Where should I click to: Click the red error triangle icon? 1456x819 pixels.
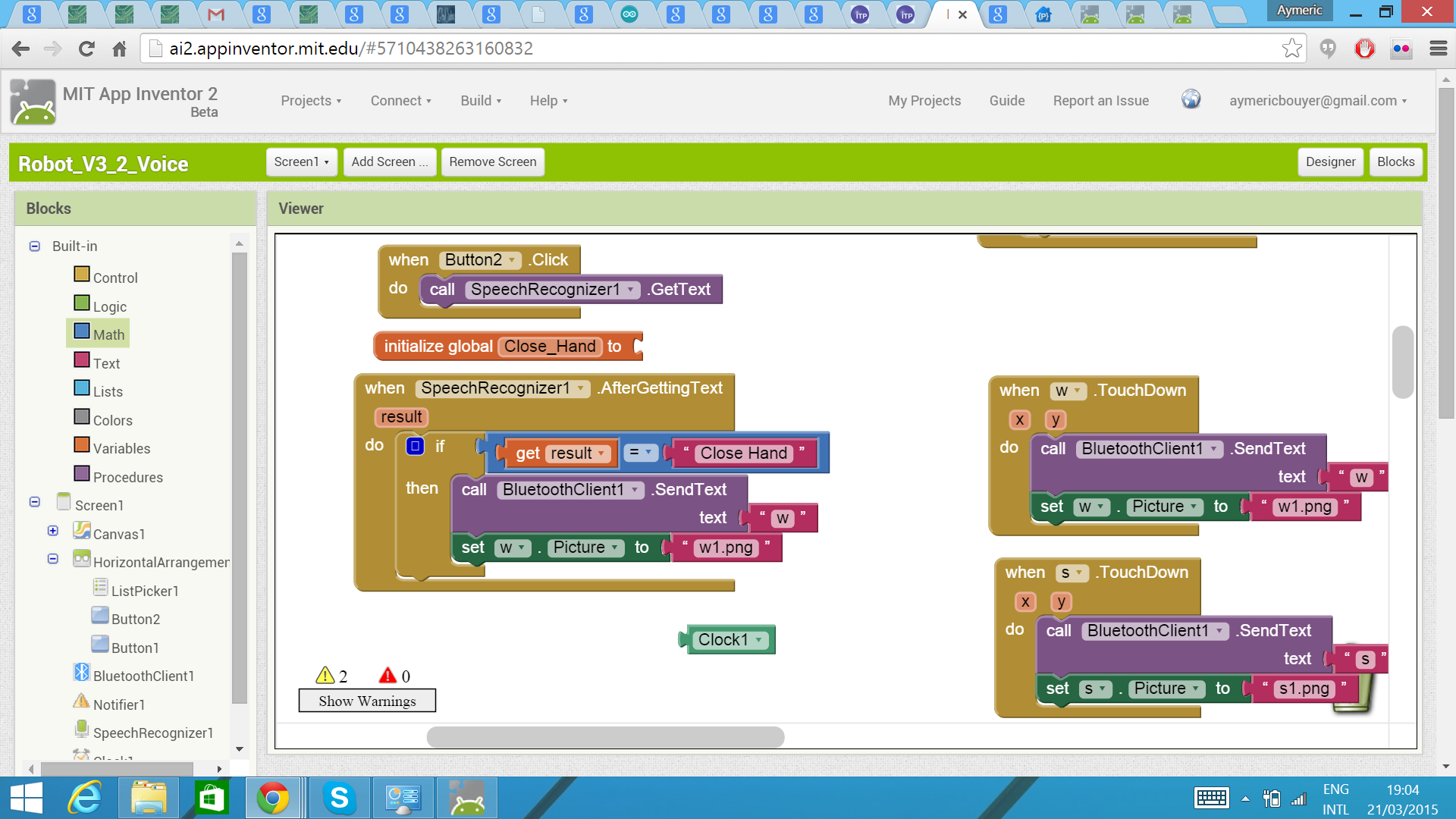[388, 676]
